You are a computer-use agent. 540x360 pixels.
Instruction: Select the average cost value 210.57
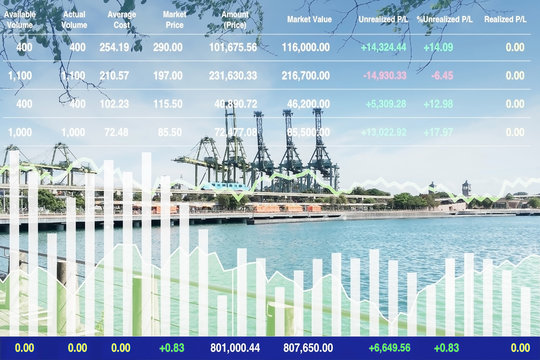click(114, 75)
